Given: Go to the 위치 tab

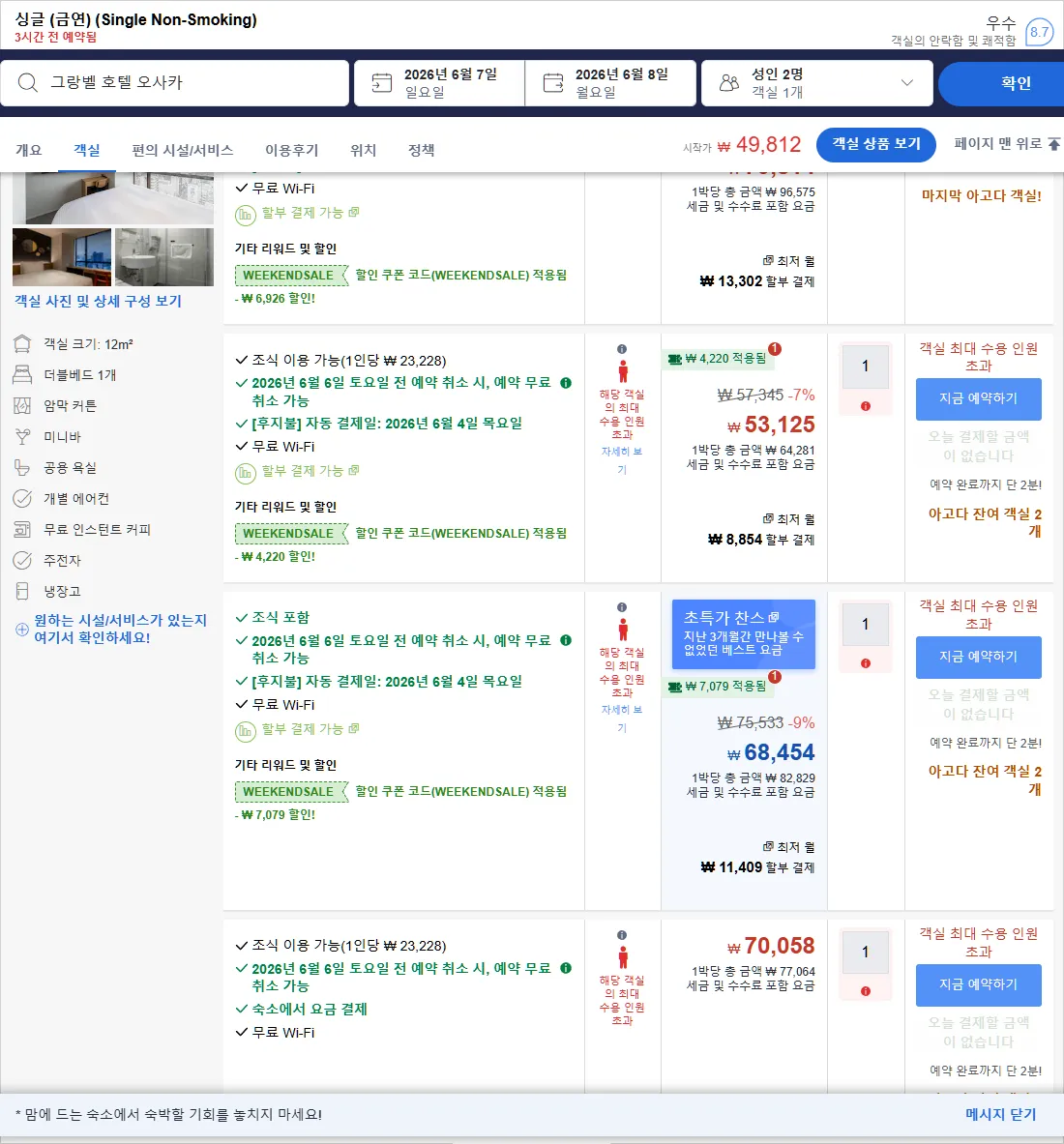Looking at the screenshot, I should (x=364, y=150).
